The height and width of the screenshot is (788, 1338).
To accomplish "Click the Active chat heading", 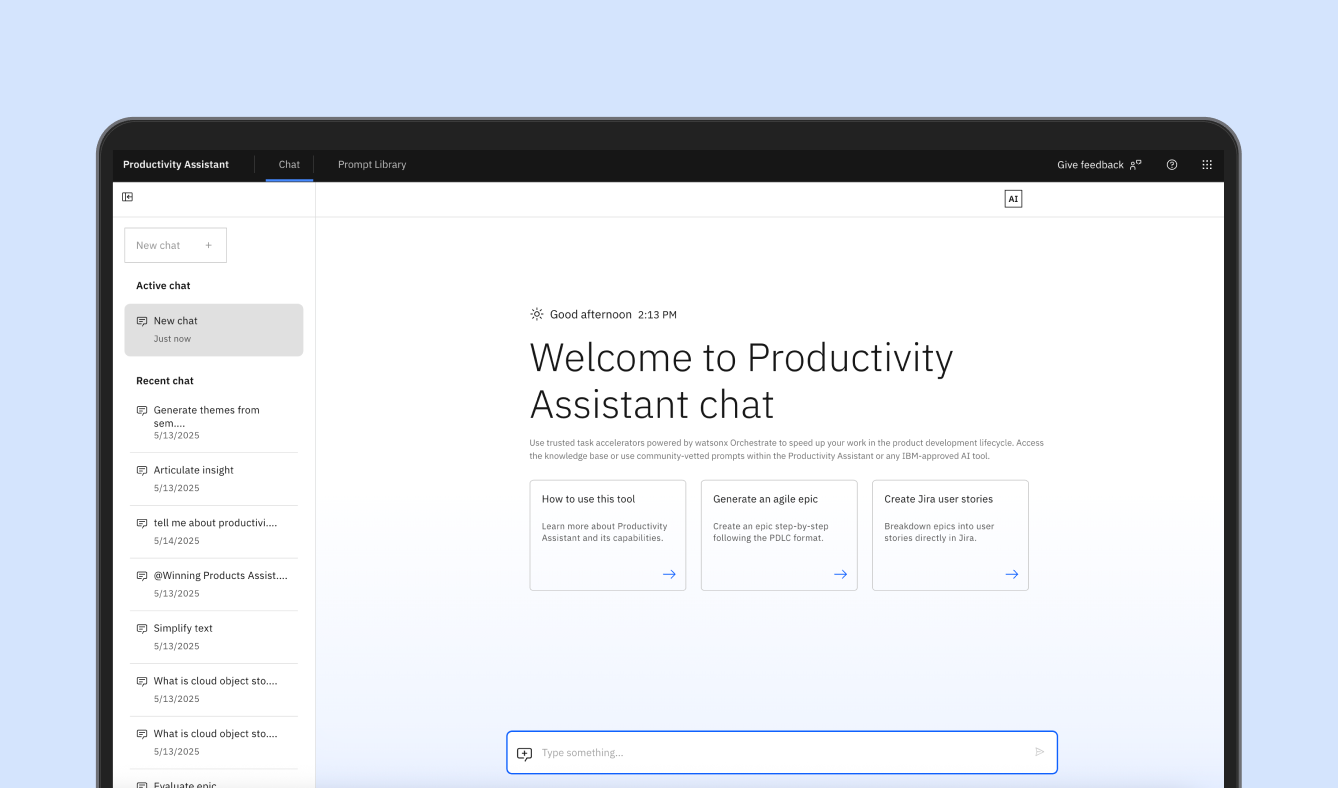I will coord(163,286).
